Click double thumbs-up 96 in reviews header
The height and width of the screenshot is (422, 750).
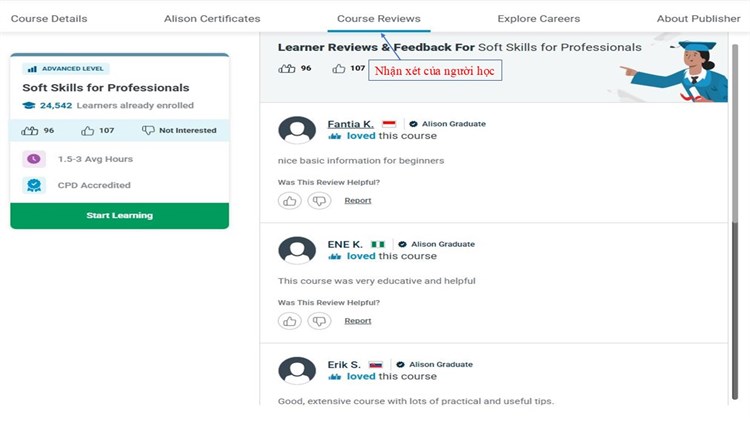click(295, 68)
